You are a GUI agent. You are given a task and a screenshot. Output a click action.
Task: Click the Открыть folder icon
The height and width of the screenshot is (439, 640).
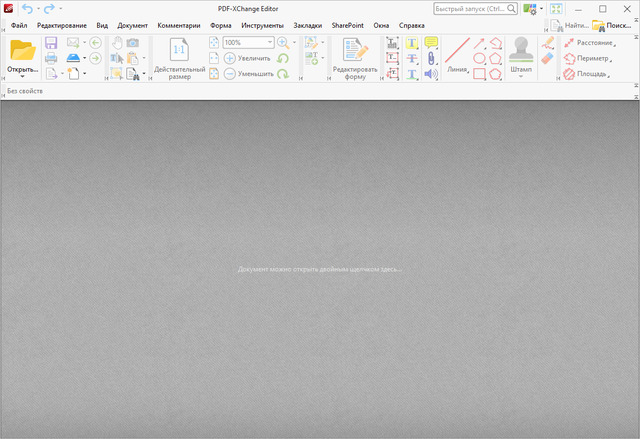(x=22, y=50)
